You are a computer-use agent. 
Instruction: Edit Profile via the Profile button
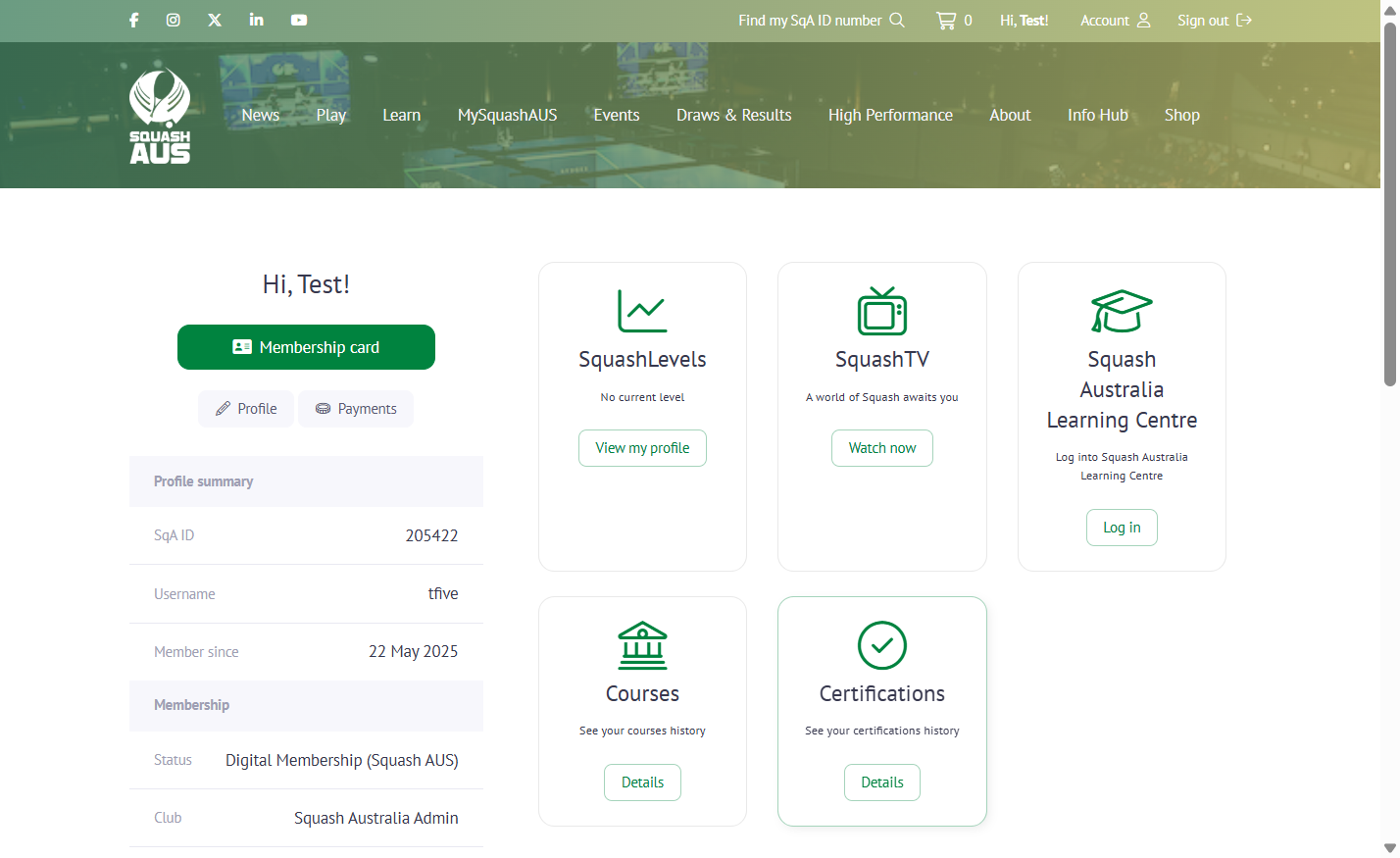tap(246, 409)
